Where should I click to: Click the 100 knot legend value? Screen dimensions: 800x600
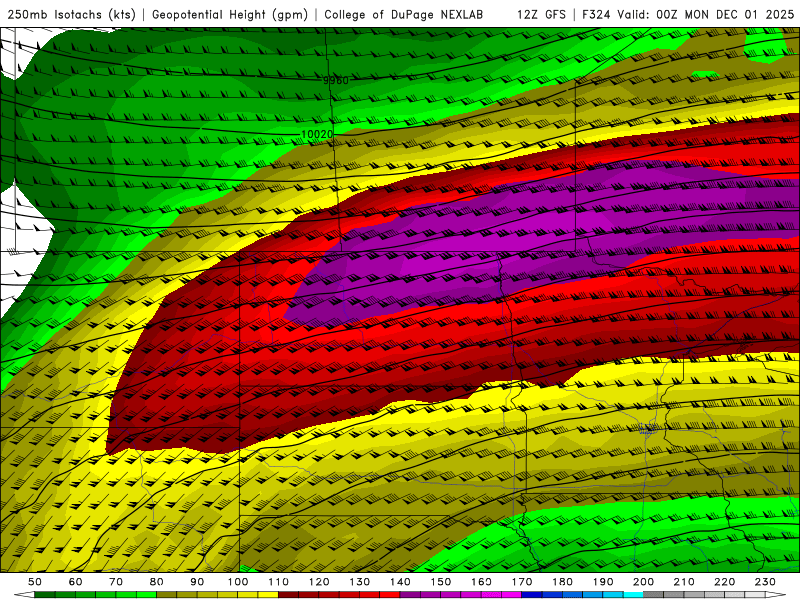click(238, 582)
